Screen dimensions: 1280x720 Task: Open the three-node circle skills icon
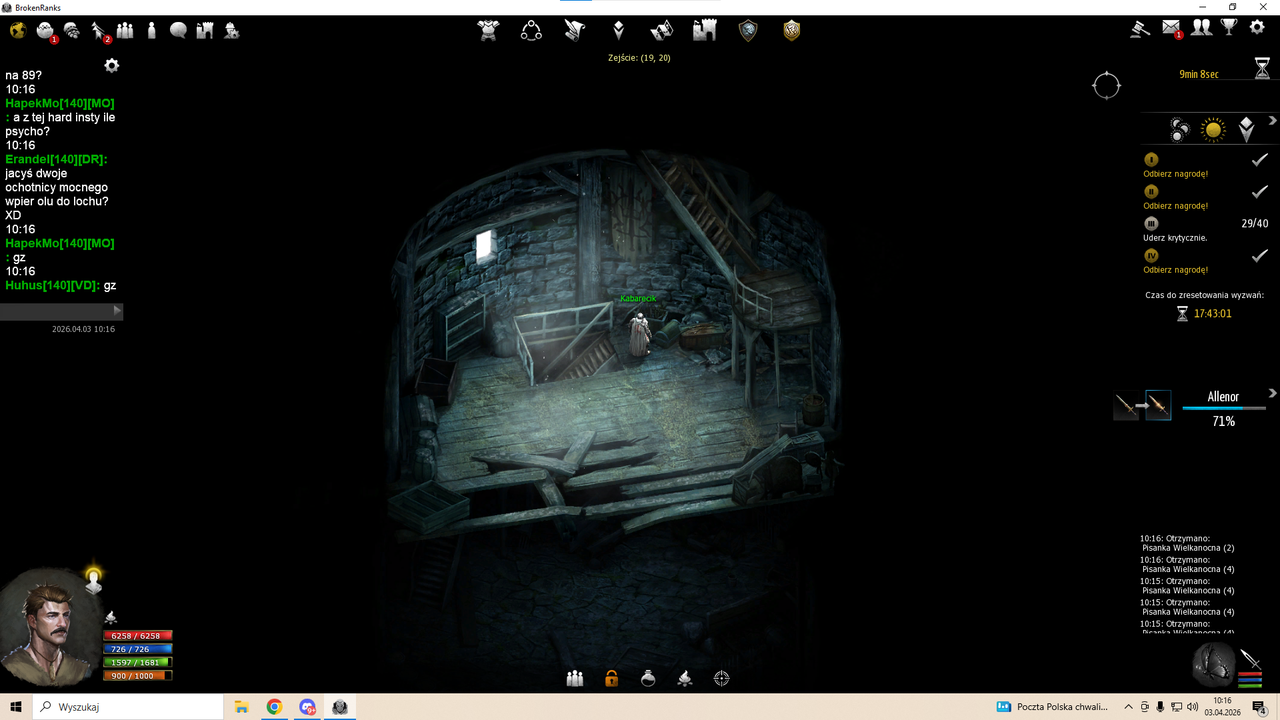(x=531, y=30)
